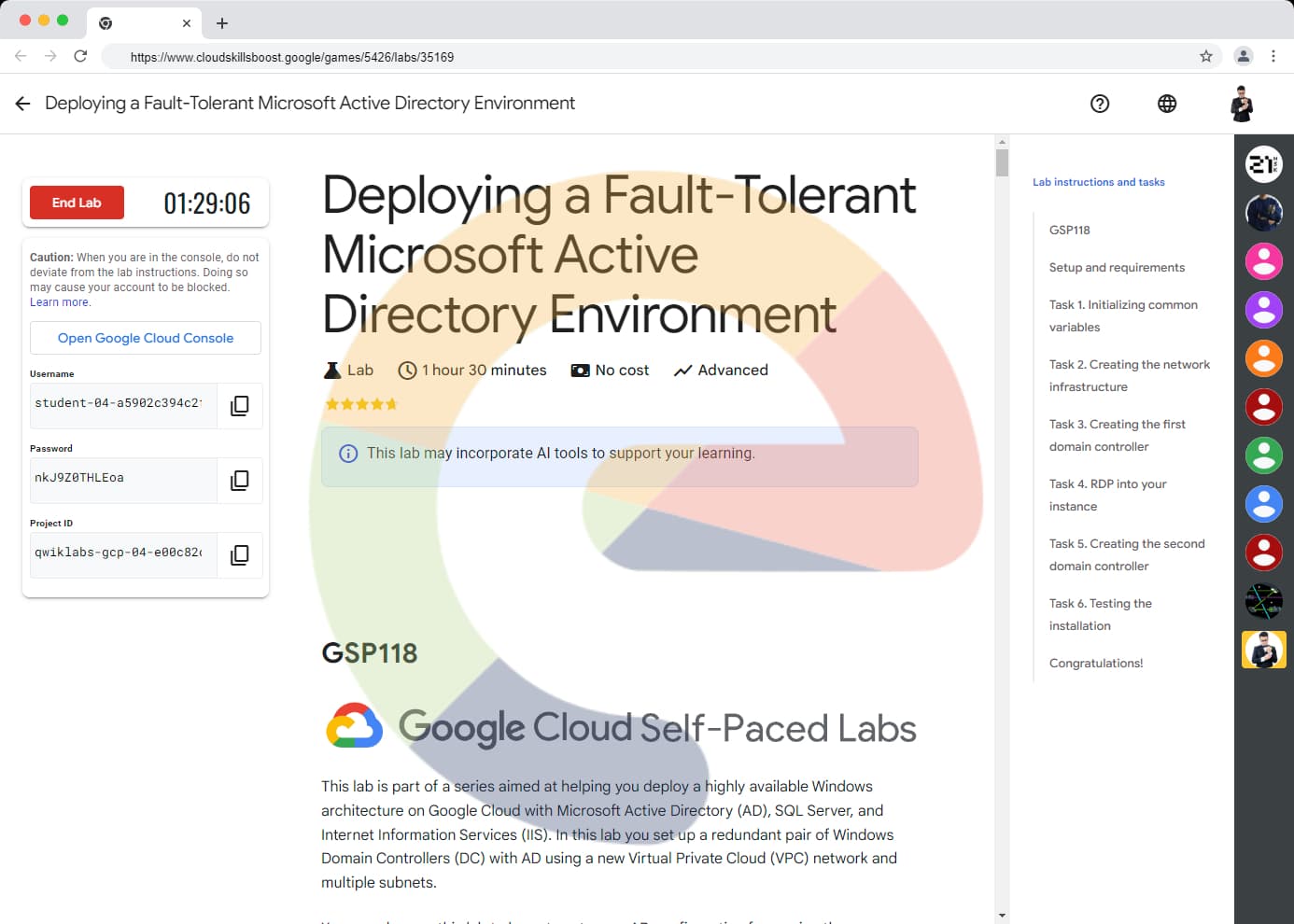
Task: Click the GSP118 heading
Action: click(x=370, y=652)
